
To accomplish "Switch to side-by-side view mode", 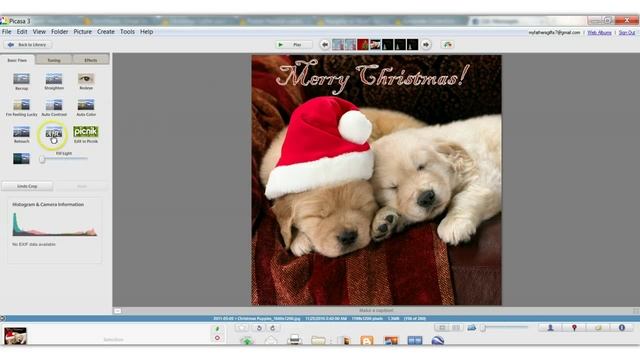I will tap(456, 328).
